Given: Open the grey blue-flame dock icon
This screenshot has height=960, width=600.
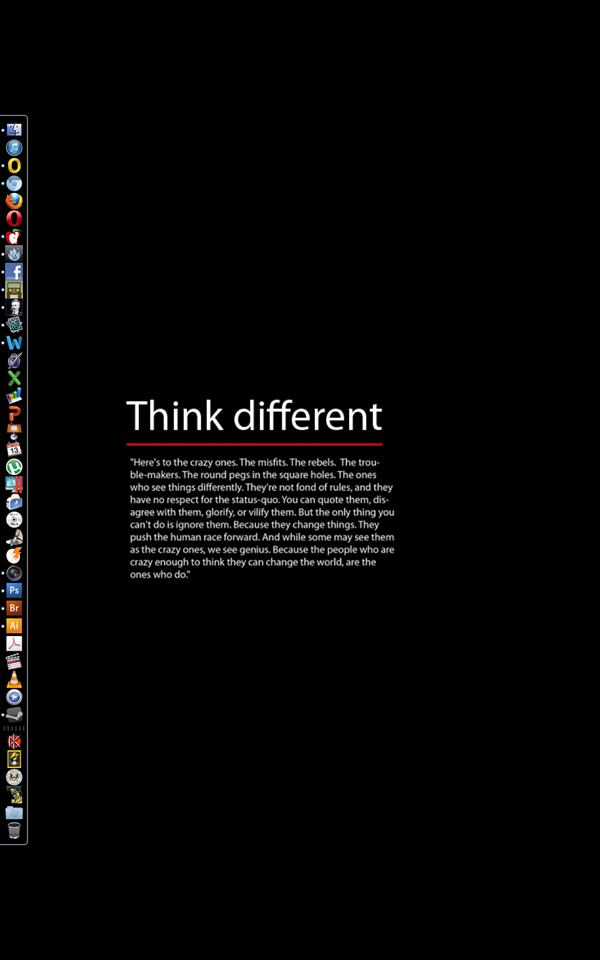Looking at the screenshot, I should click(x=14, y=254).
